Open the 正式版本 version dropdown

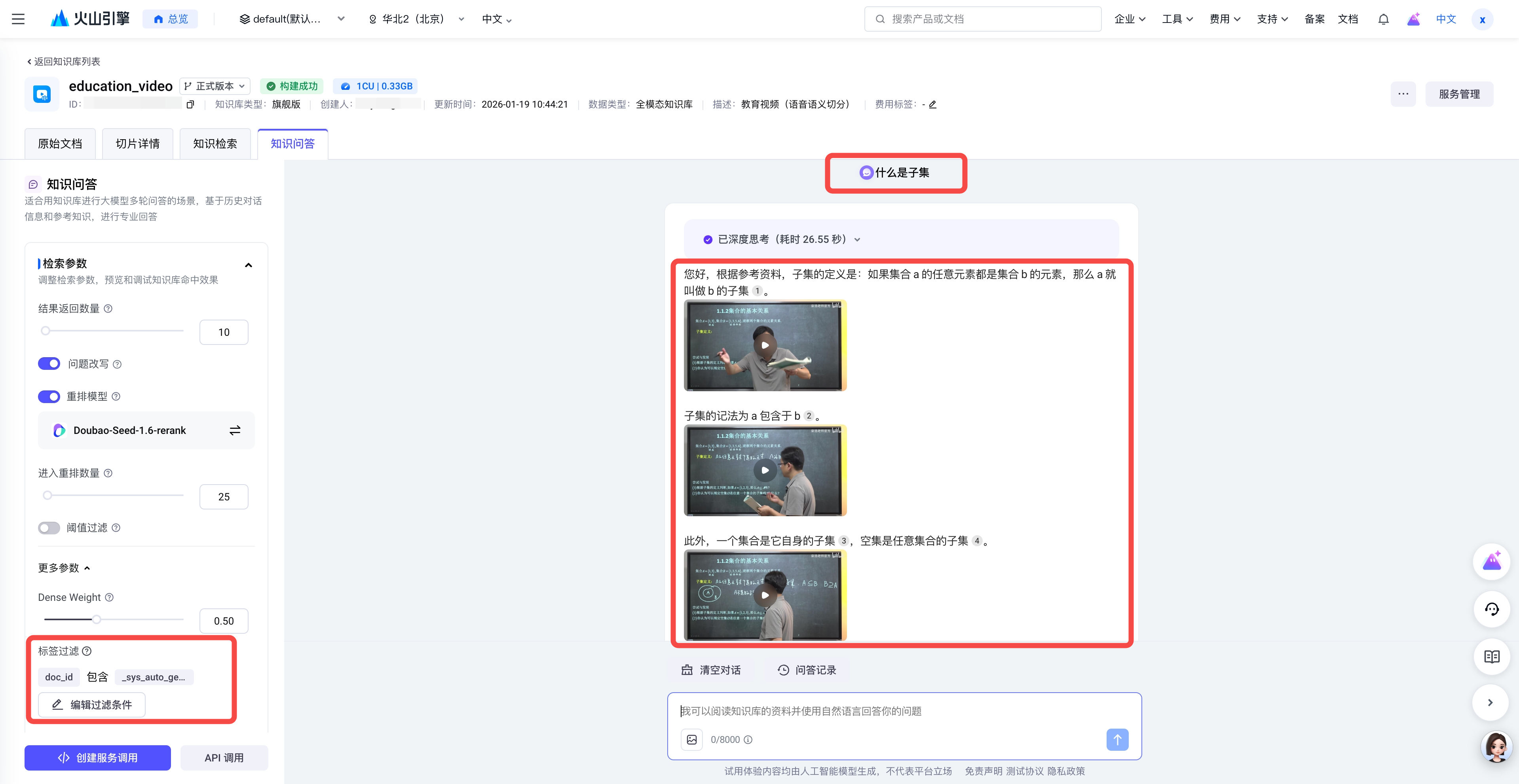215,86
